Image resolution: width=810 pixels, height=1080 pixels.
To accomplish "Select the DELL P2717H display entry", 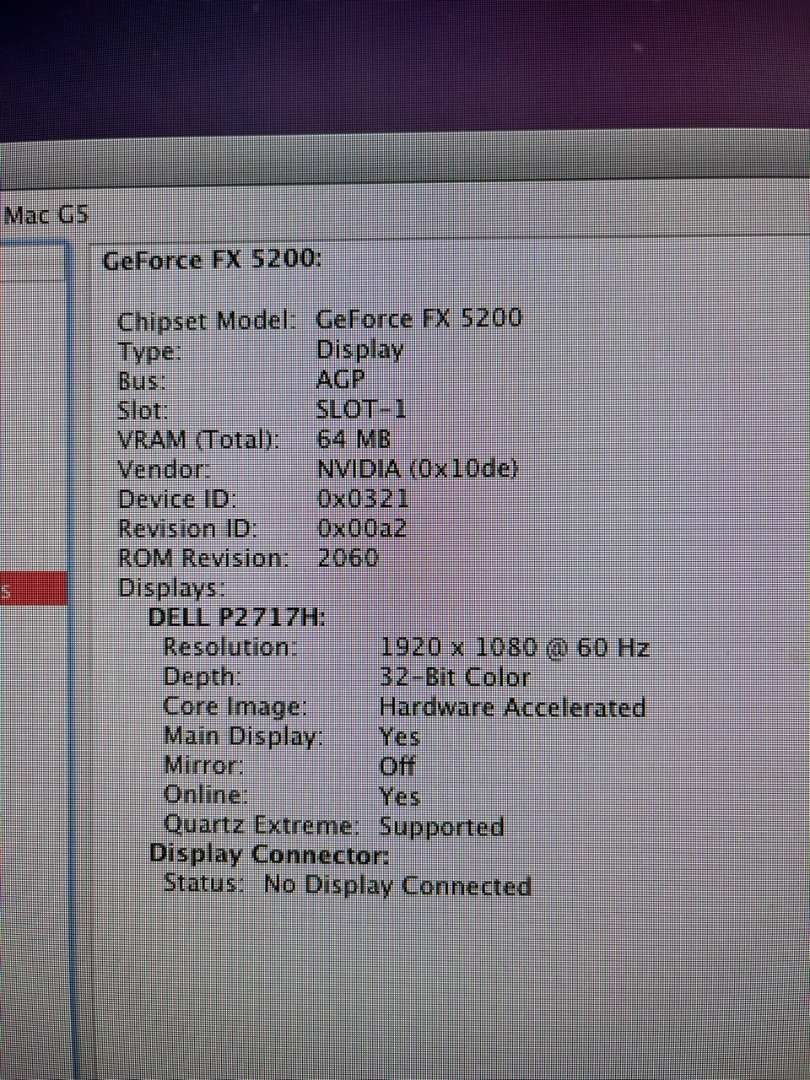I will click(237, 618).
